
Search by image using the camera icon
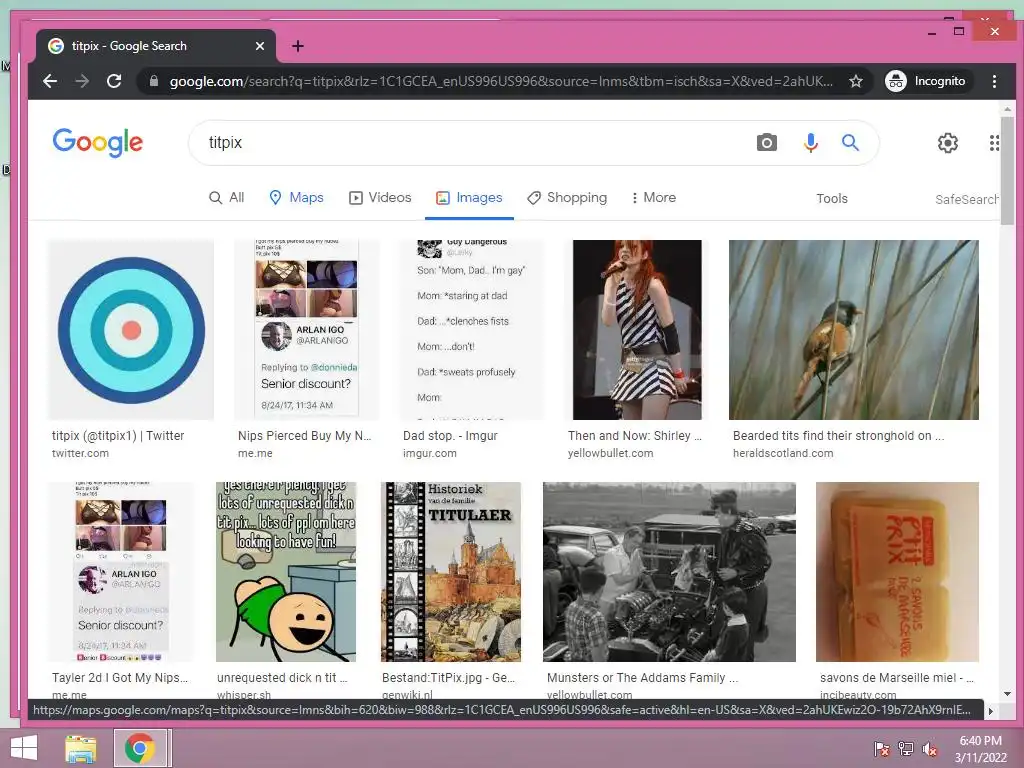pos(767,142)
